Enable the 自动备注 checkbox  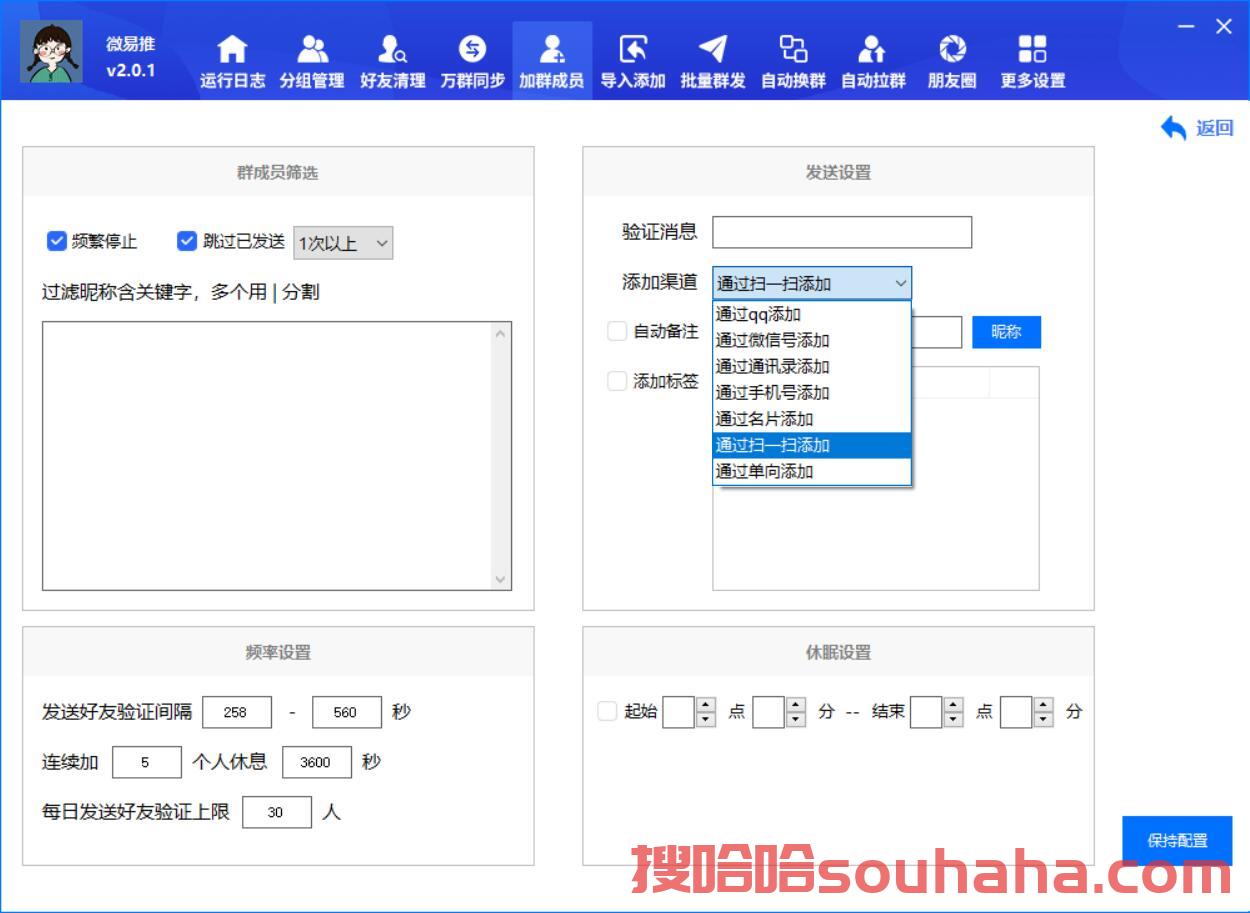coord(617,331)
